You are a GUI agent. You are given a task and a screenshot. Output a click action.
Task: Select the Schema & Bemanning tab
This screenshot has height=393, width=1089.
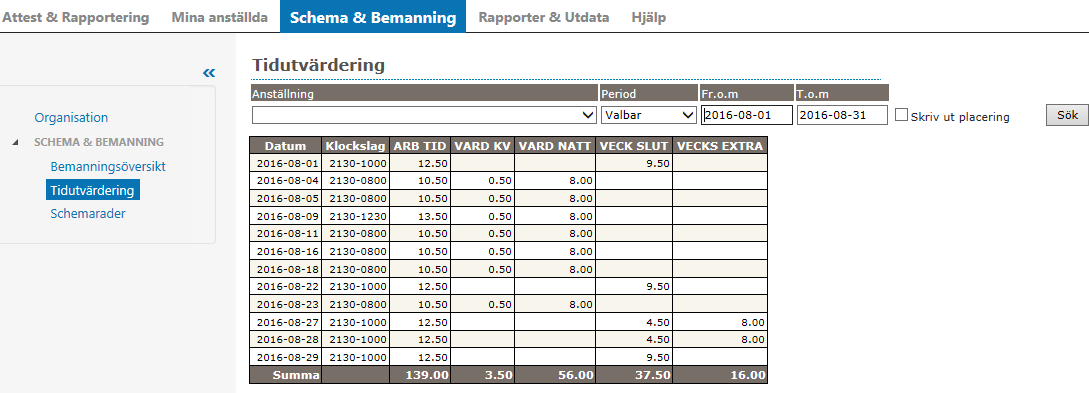373,17
